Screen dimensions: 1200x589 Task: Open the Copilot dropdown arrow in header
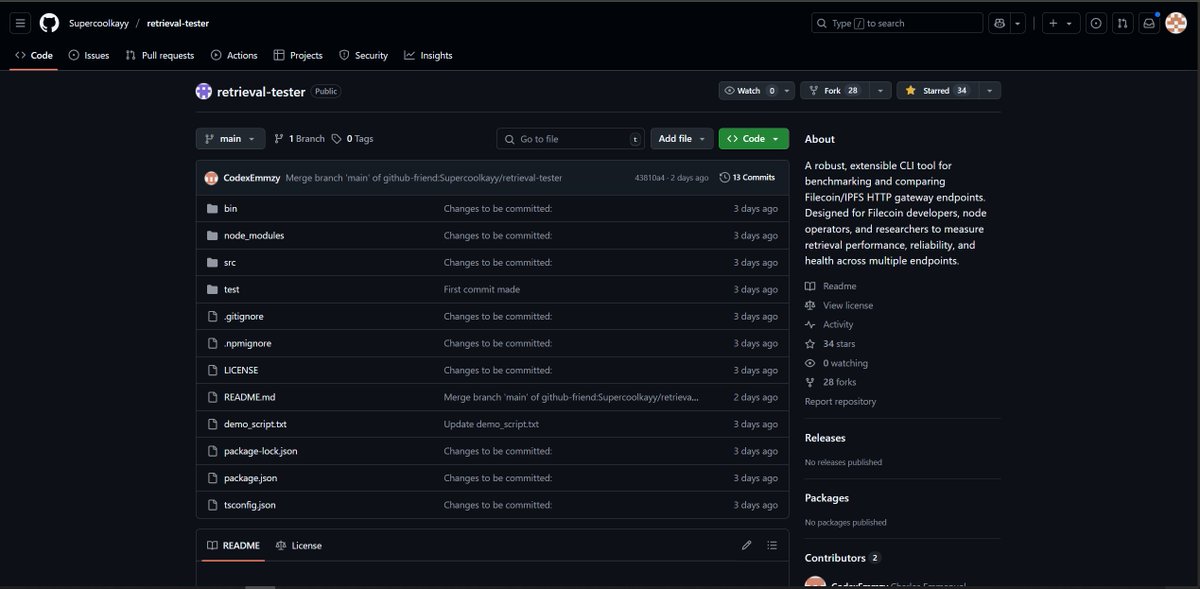pos(1018,23)
